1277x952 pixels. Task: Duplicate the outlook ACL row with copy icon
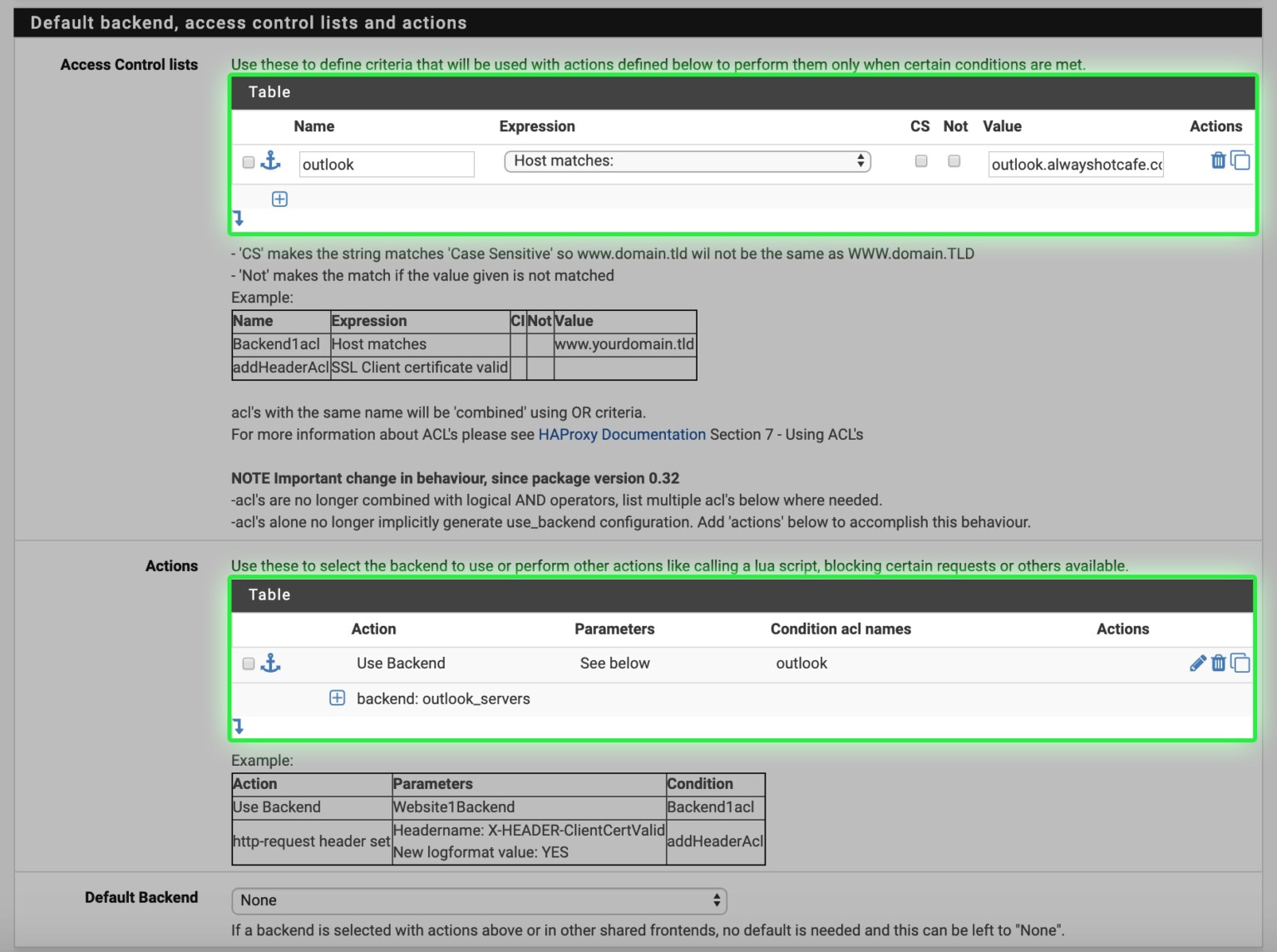click(1240, 160)
